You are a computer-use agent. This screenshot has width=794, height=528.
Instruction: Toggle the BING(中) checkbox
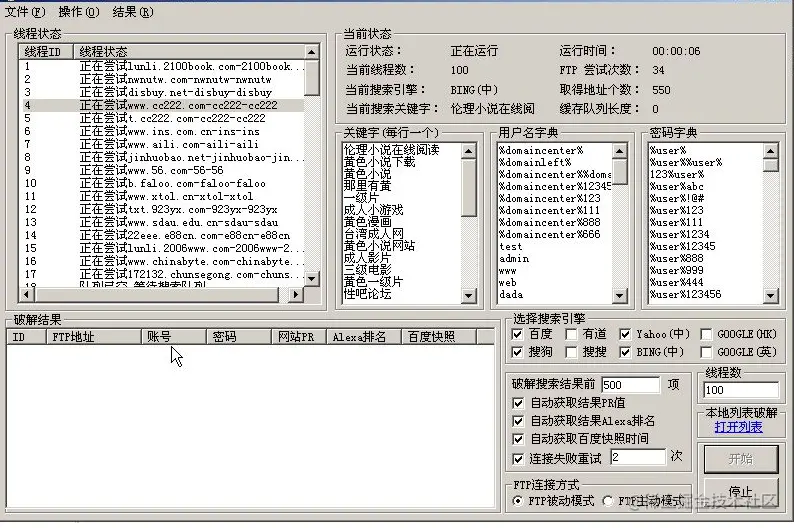tap(625, 352)
